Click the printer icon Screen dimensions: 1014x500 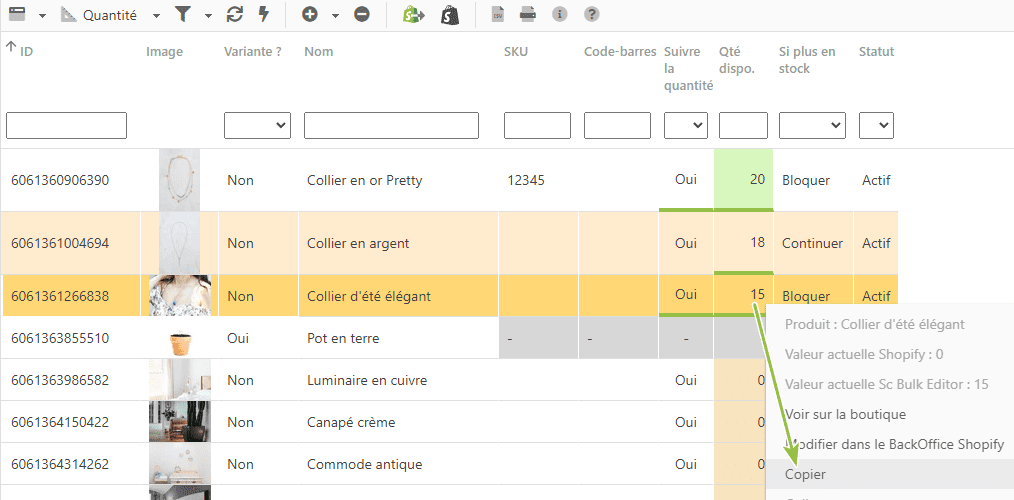(x=528, y=14)
